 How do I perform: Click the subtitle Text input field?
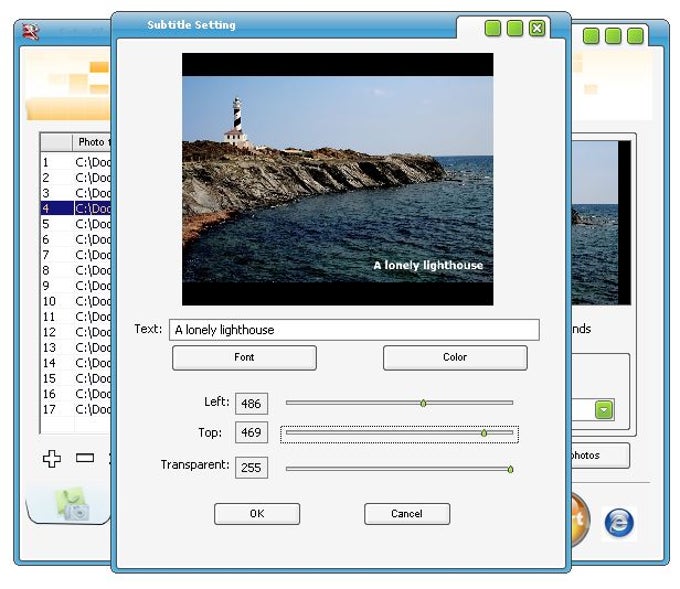coord(354,330)
